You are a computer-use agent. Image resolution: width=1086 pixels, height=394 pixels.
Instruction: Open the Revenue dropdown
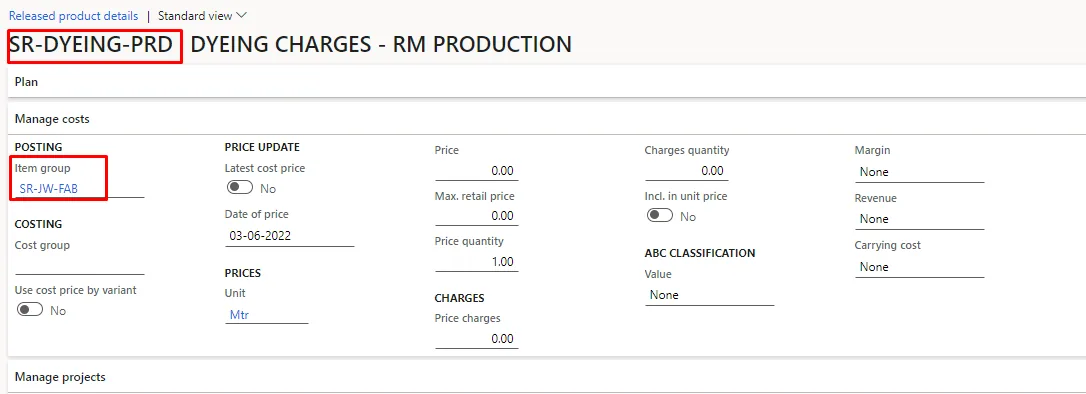point(919,219)
